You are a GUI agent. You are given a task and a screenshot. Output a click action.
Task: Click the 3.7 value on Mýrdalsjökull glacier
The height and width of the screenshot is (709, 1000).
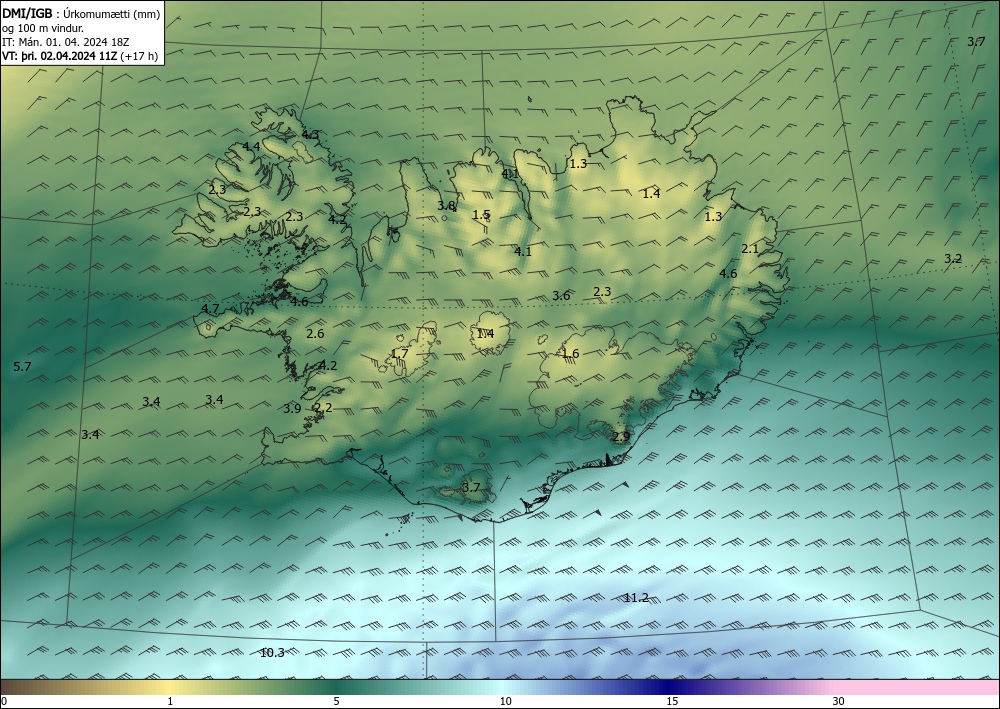(x=471, y=488)
